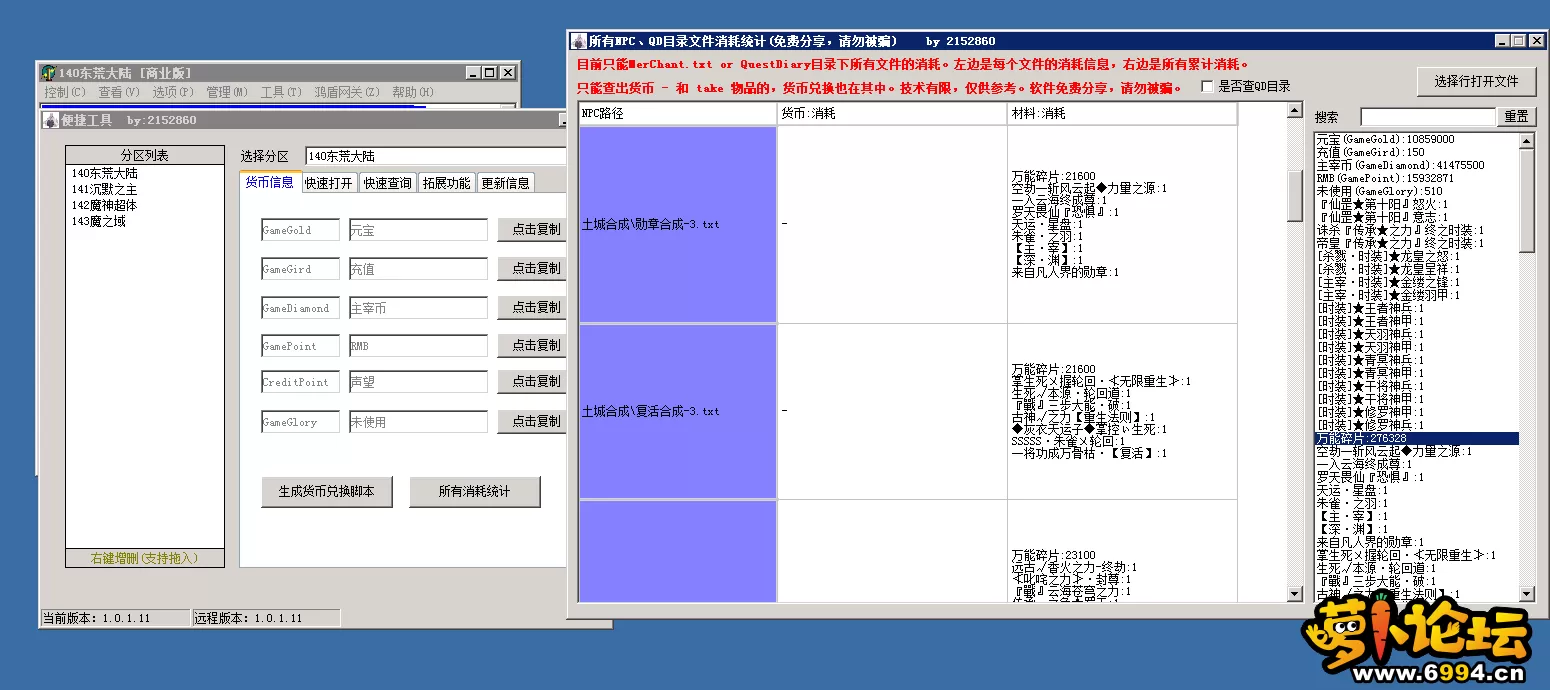Click table scrollbar up arrow
Viewport: 1550px width, 690px height.
coord(1294,111)
